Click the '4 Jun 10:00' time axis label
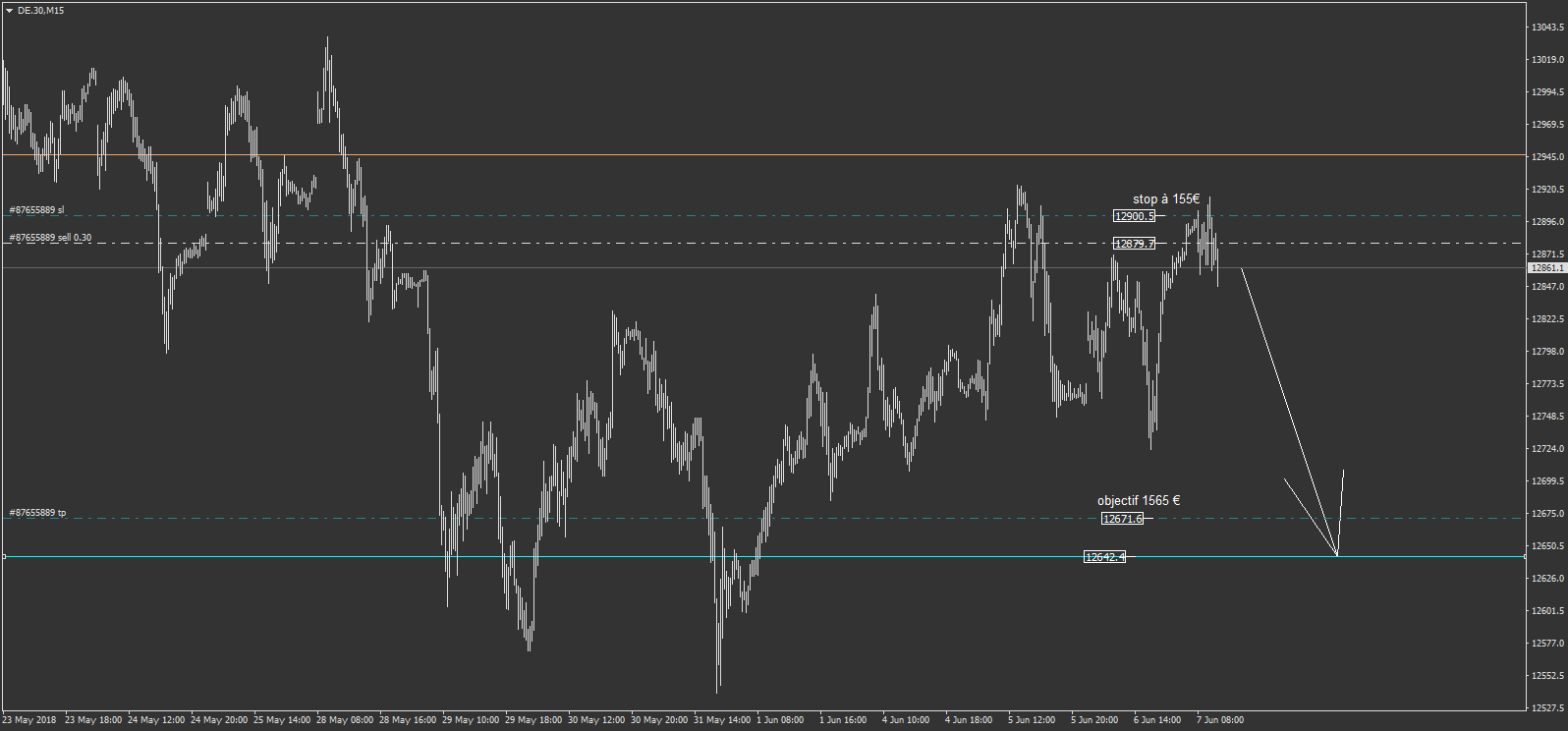 tap(906, 720)
